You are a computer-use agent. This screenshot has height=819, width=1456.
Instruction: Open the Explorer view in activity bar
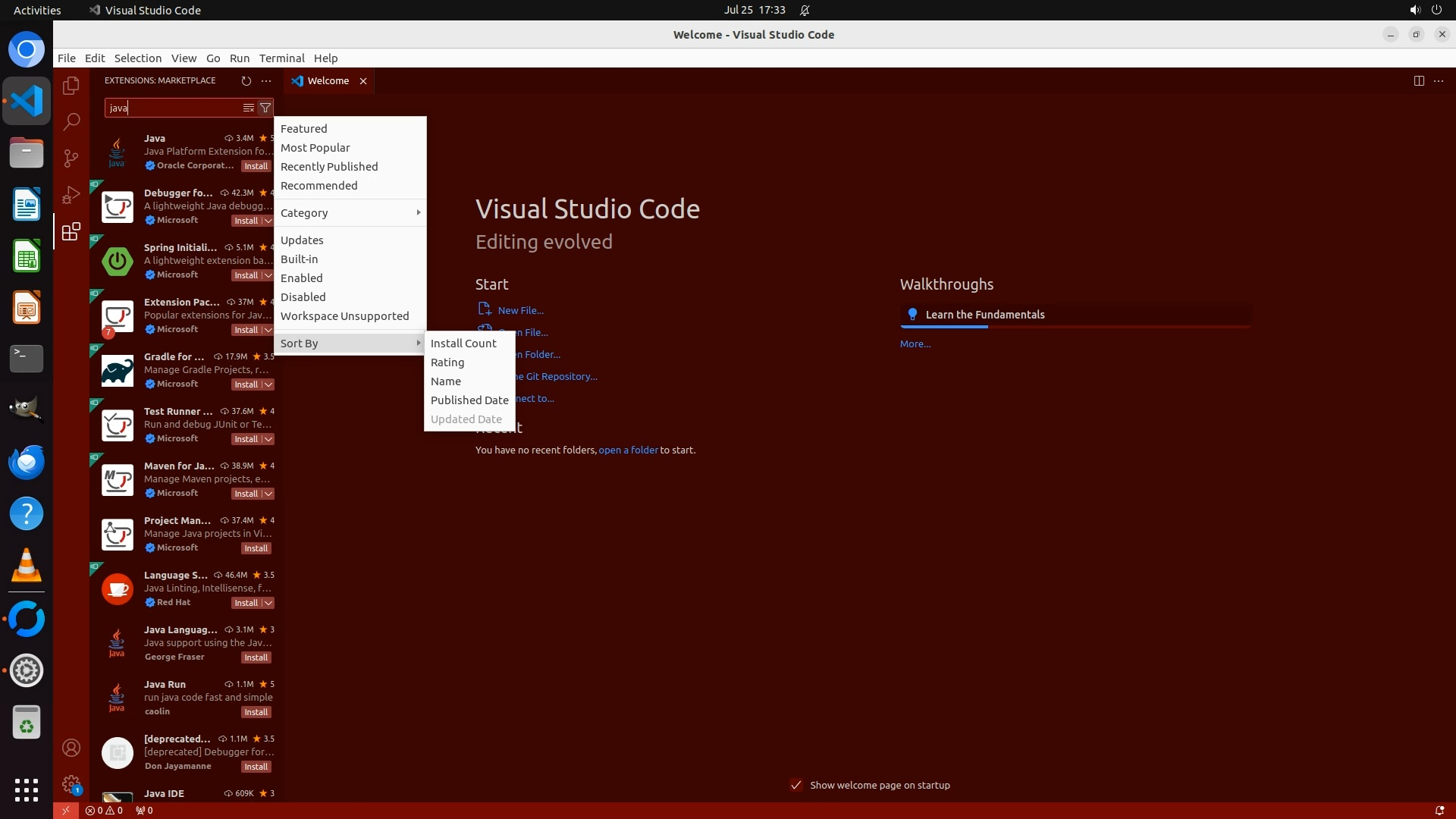(x=71, y=86)
